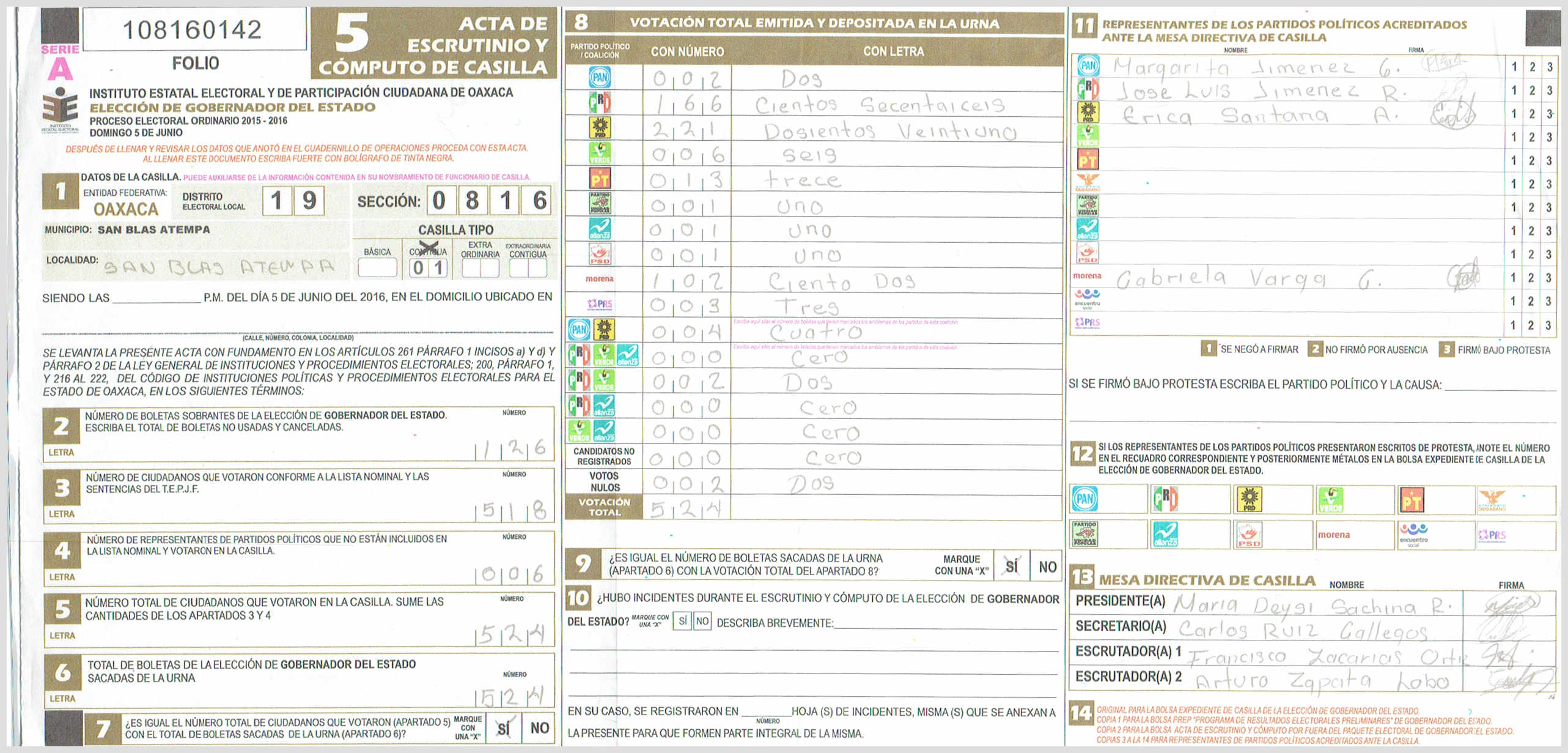Click the PAN-PRD coalition logos row
Screen dimensions: 1568x753
click(x=591, y=330)
